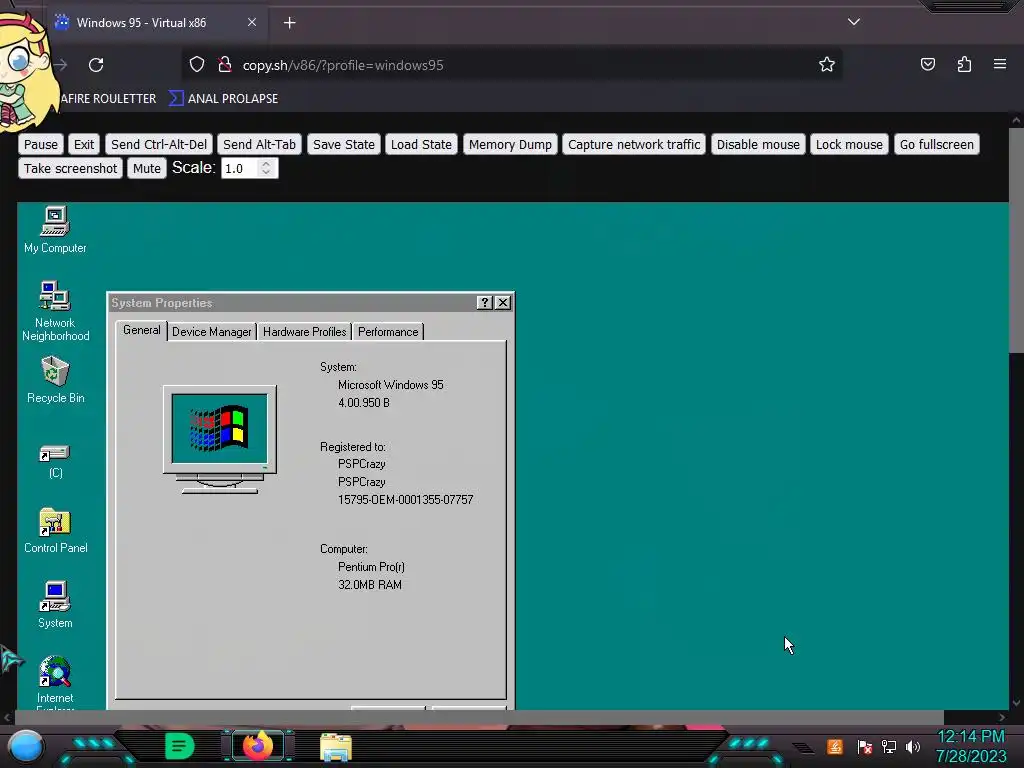
Task: Click the help question mark in System Properties
Action: (484, 302)
